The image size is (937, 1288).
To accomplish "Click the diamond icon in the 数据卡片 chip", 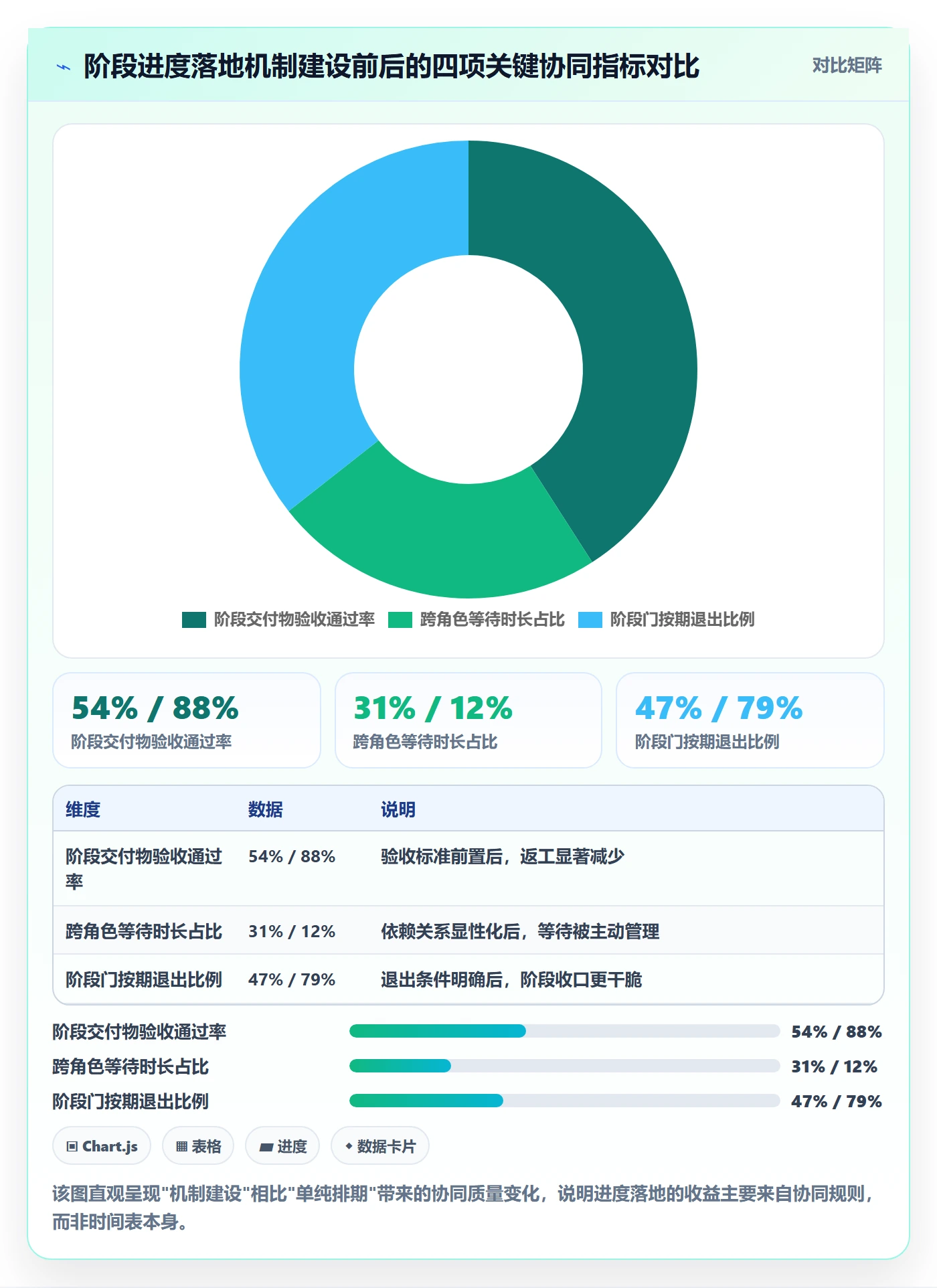I will click(x=349, y=1146).
